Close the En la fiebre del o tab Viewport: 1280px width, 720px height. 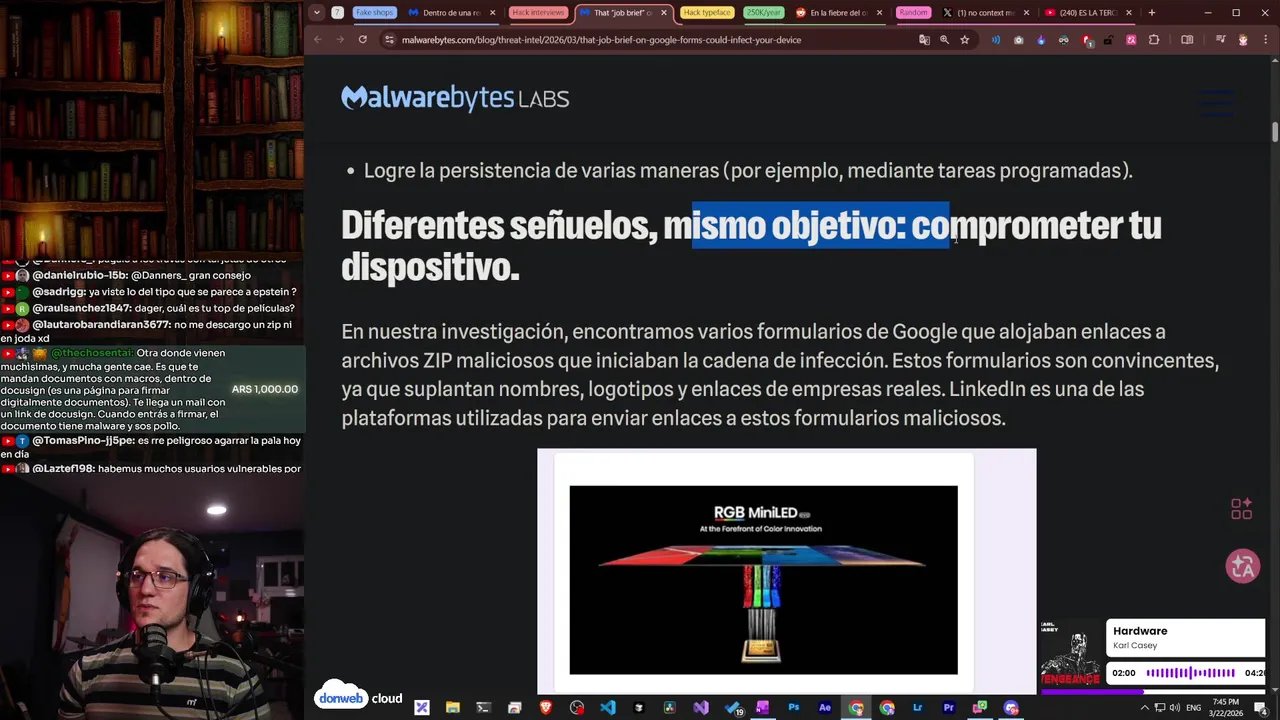879,13
